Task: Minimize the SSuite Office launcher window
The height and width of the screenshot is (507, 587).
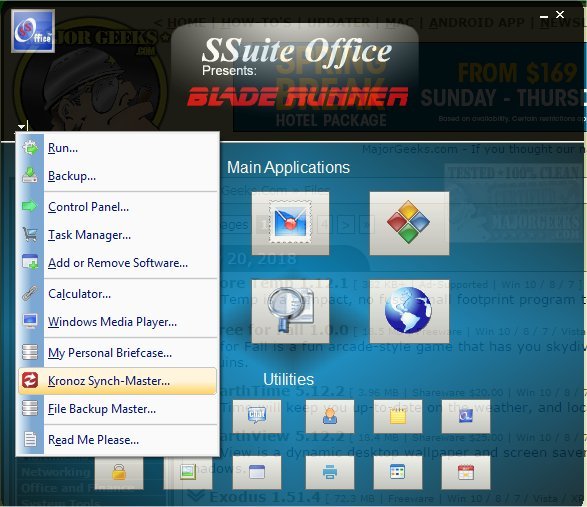Action: [544, 16]
